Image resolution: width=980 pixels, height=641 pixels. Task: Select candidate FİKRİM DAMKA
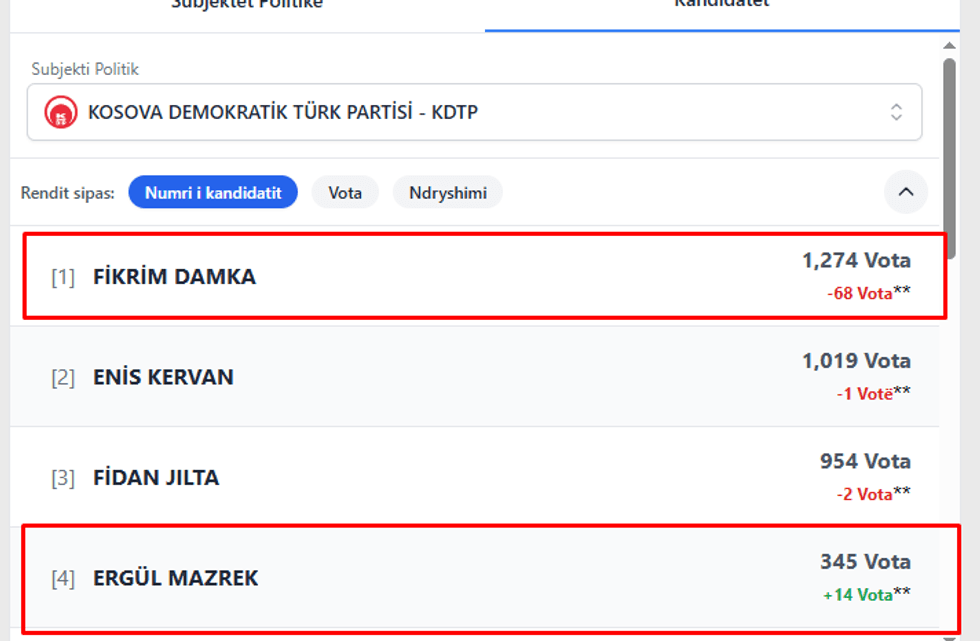click(174, 277)
